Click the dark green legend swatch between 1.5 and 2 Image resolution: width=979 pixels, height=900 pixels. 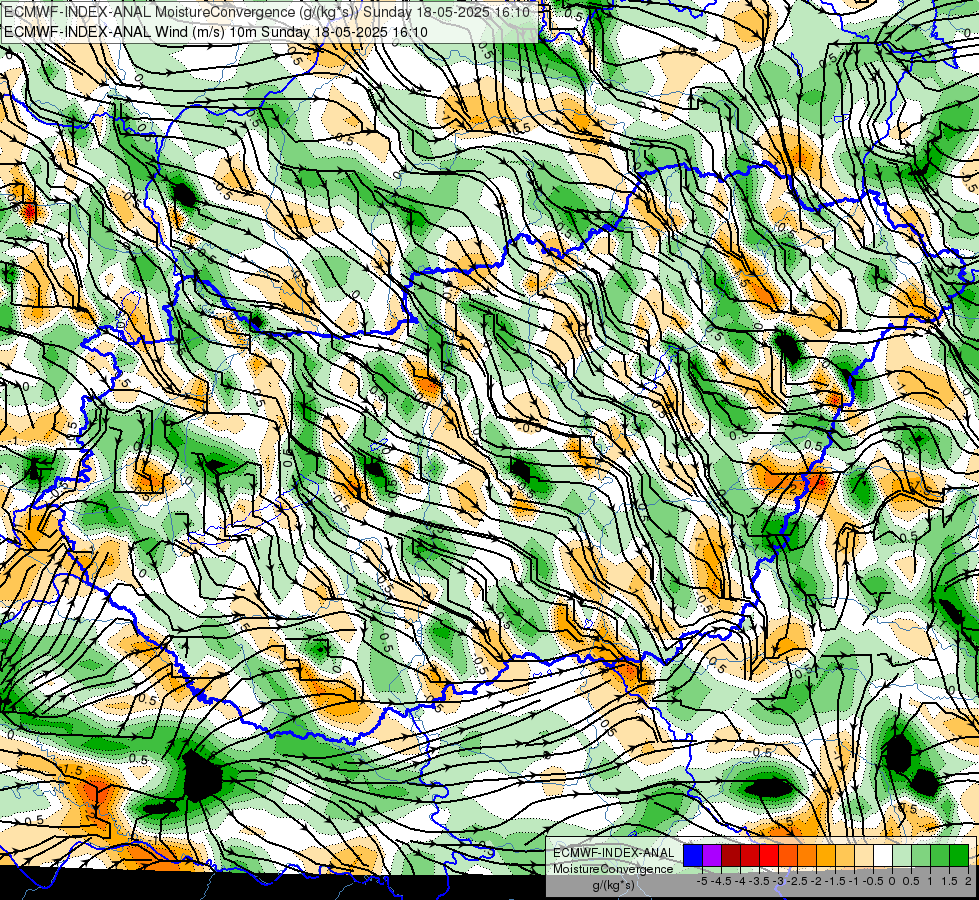(x=959, y=856)
